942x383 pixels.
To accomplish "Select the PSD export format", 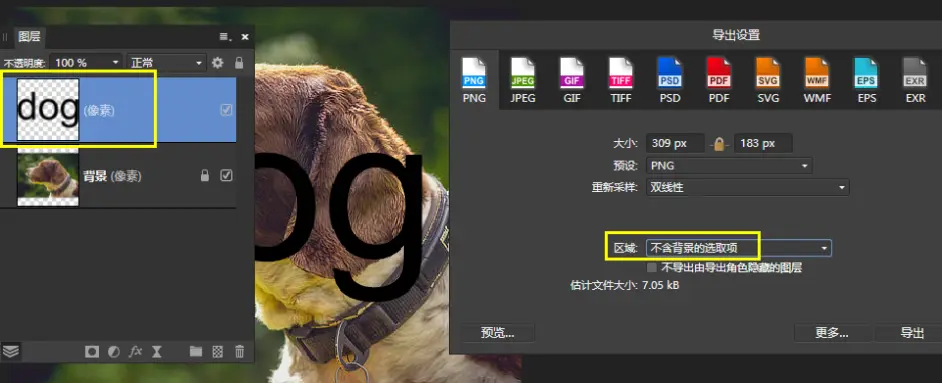I will pyautogui.click(x=670, y=80).
